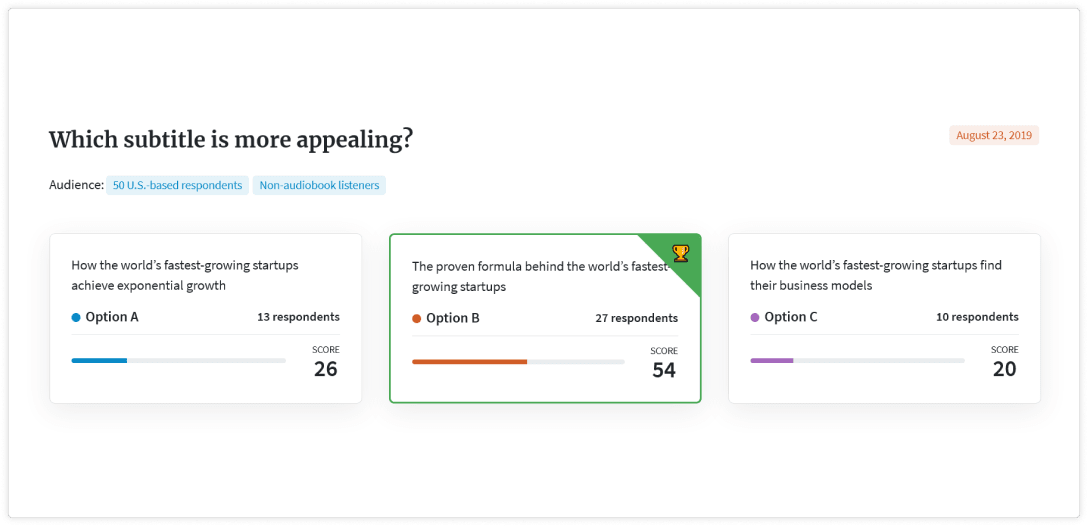Select the 50 U.S.-based respondents tag
The image size is (1088, 526).
tap(177, 185)
